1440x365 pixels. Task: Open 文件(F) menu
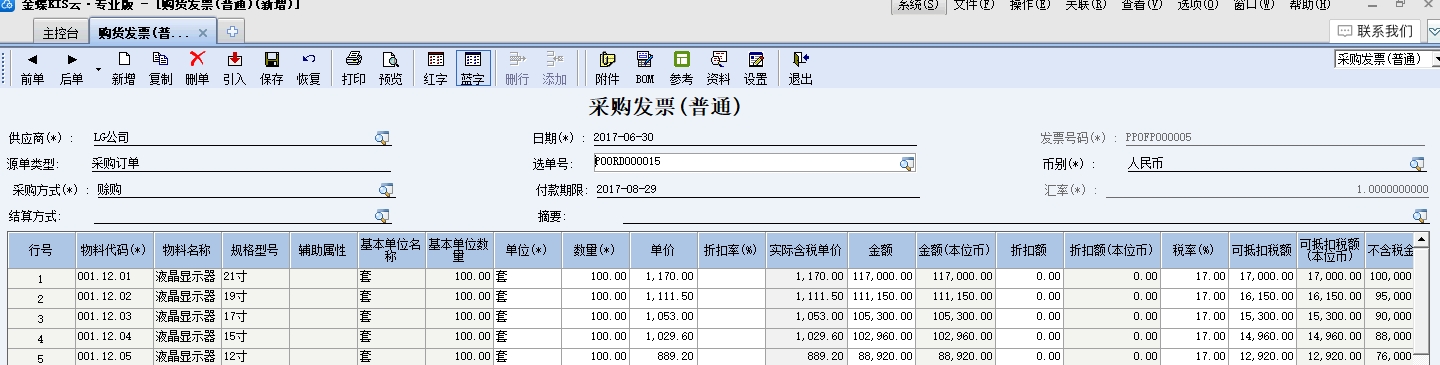973,5
